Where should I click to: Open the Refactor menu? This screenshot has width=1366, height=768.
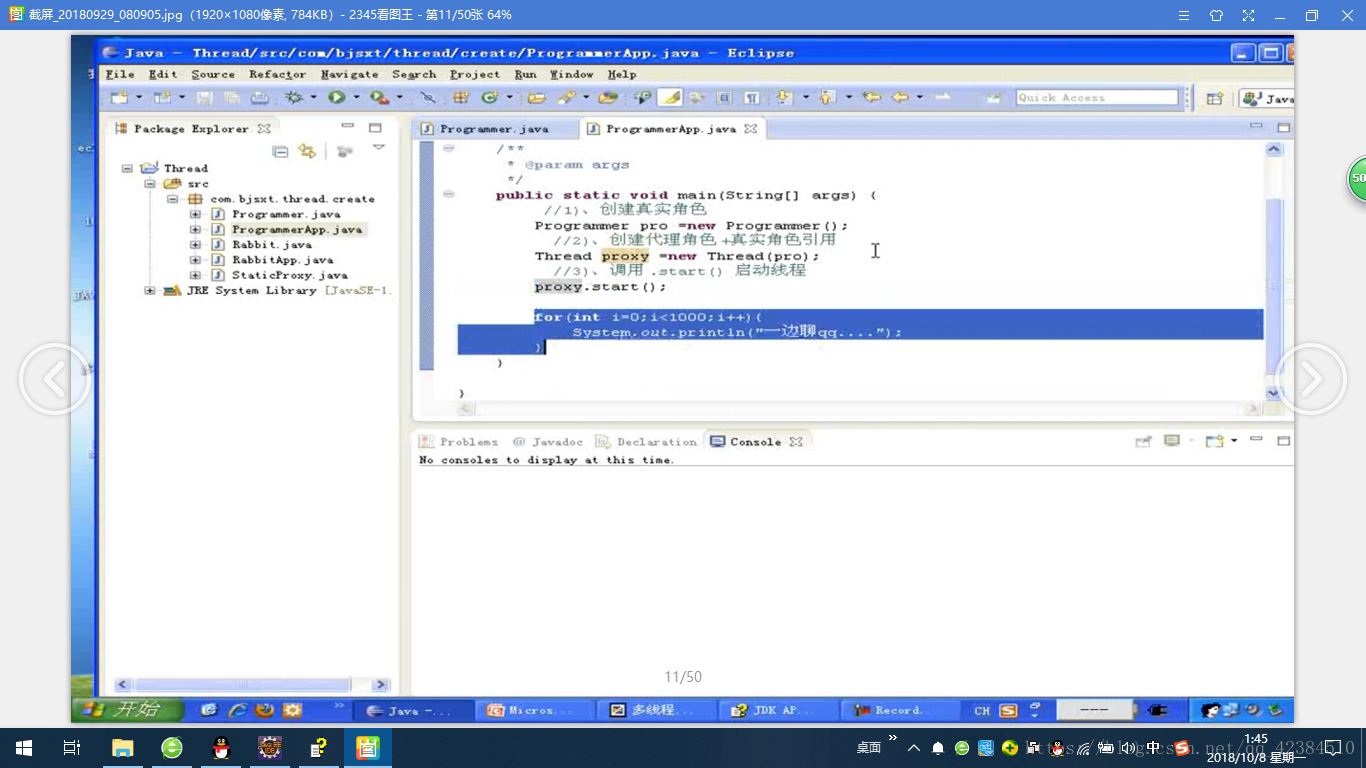coord(278,74)
